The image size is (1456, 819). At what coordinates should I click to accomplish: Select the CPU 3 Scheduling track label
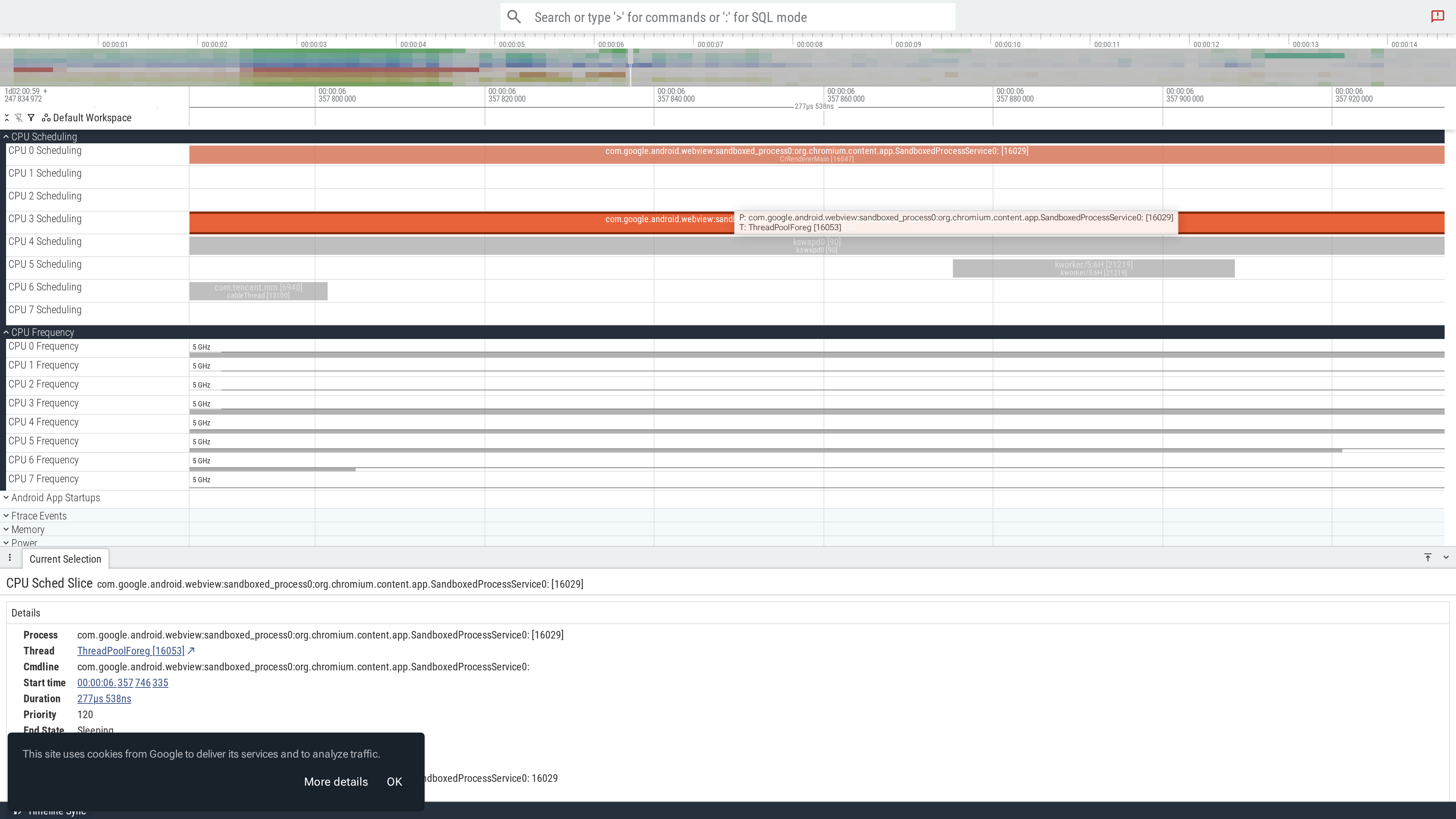[45, 219]
